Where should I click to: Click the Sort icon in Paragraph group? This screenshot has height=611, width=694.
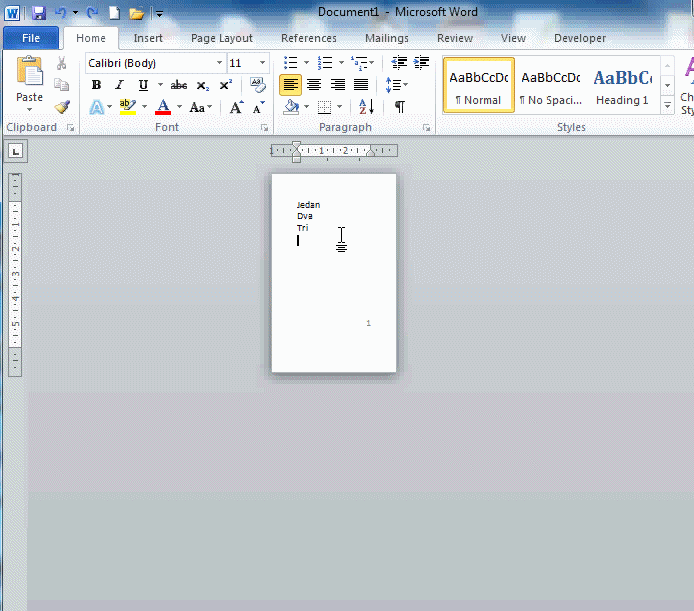pyautogui.click(x=366, y=107)
